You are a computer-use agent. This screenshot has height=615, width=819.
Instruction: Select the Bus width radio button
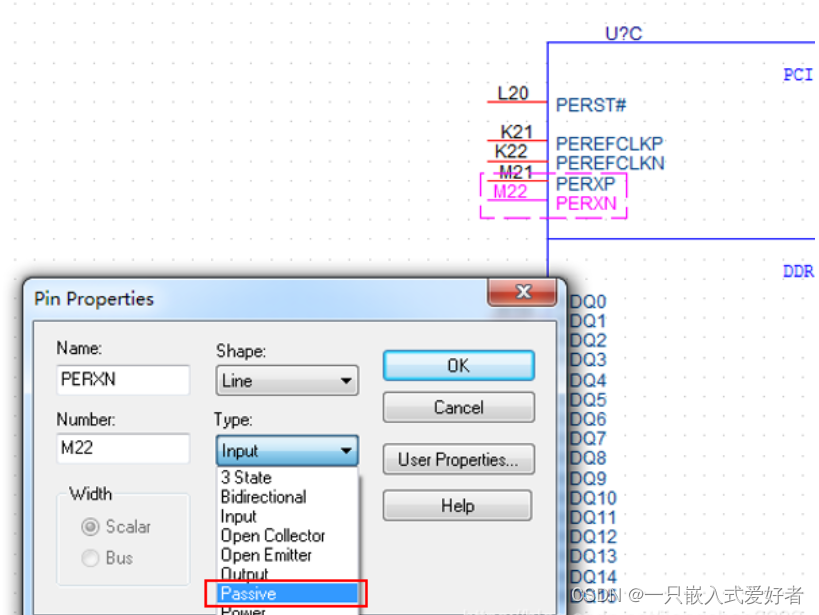[91, 558]
